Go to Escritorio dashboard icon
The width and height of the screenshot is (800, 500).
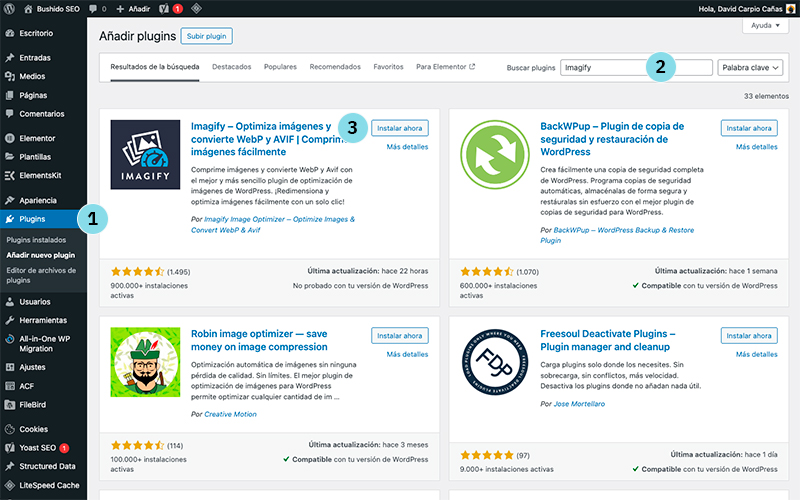click(10, 33)
